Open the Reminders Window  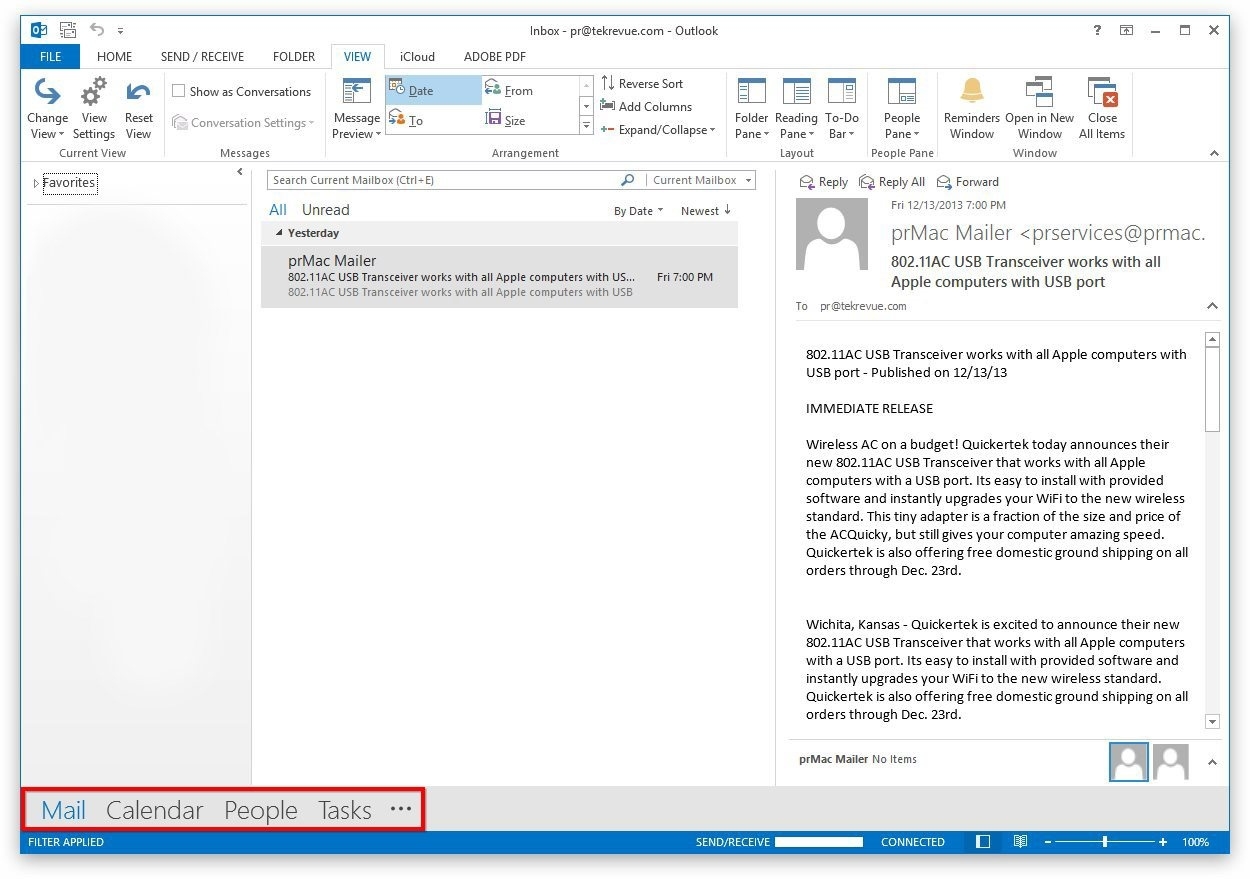972,109
